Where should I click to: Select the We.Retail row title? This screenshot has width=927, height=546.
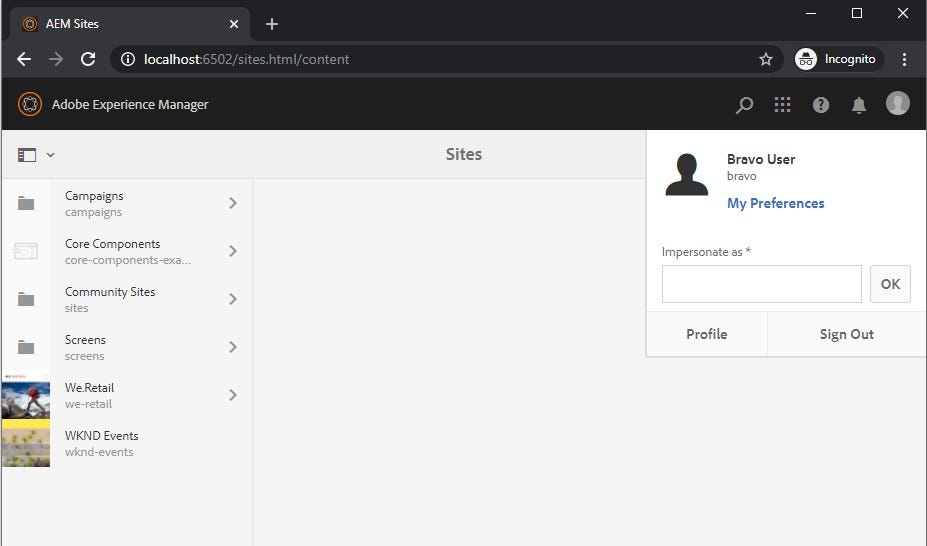coord(89,388)
